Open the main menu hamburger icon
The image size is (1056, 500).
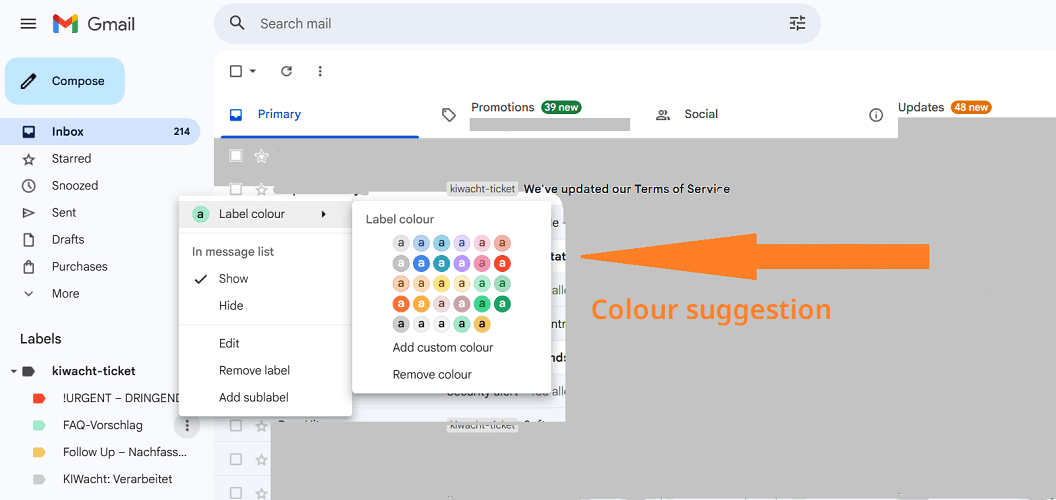pos(28,24)
